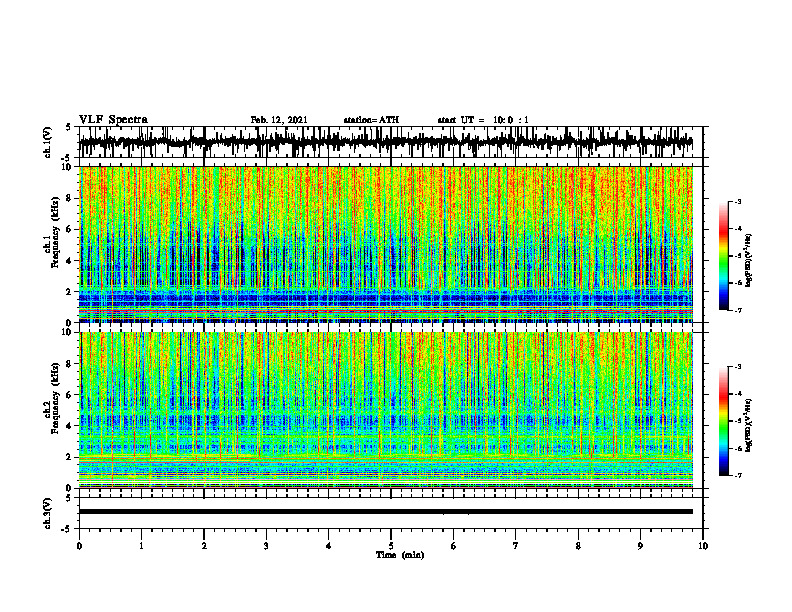Click the ch.1 color bar log(PSD) label
This screenshot has width=792, height=612.
[x=748, y=260]
